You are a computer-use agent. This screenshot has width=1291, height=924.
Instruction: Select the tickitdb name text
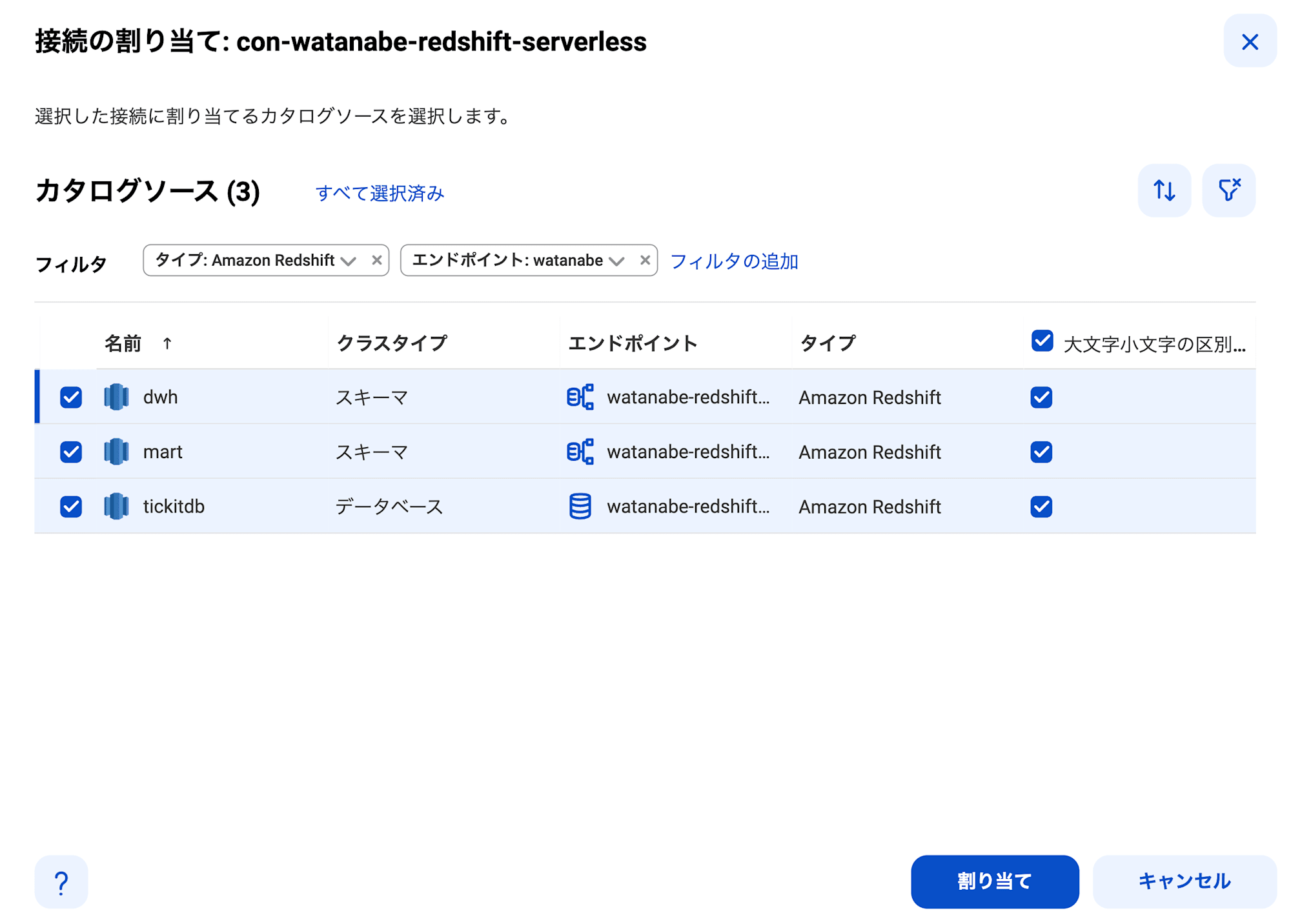(x=174, y=507)
